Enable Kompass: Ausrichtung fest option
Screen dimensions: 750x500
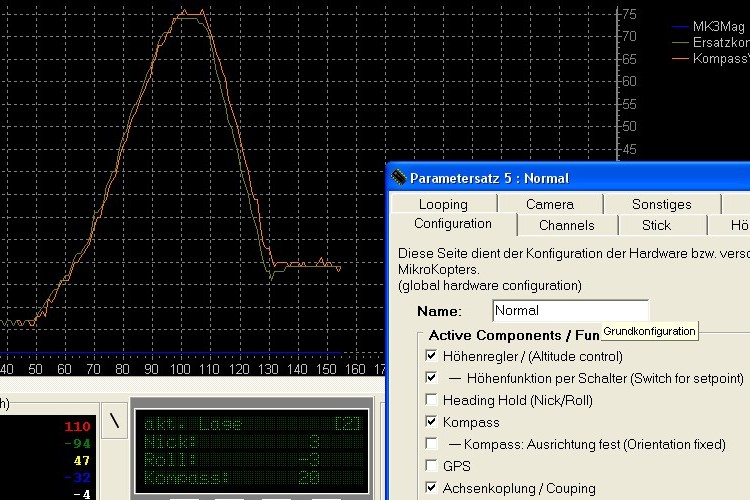click(x=431, y=444)
